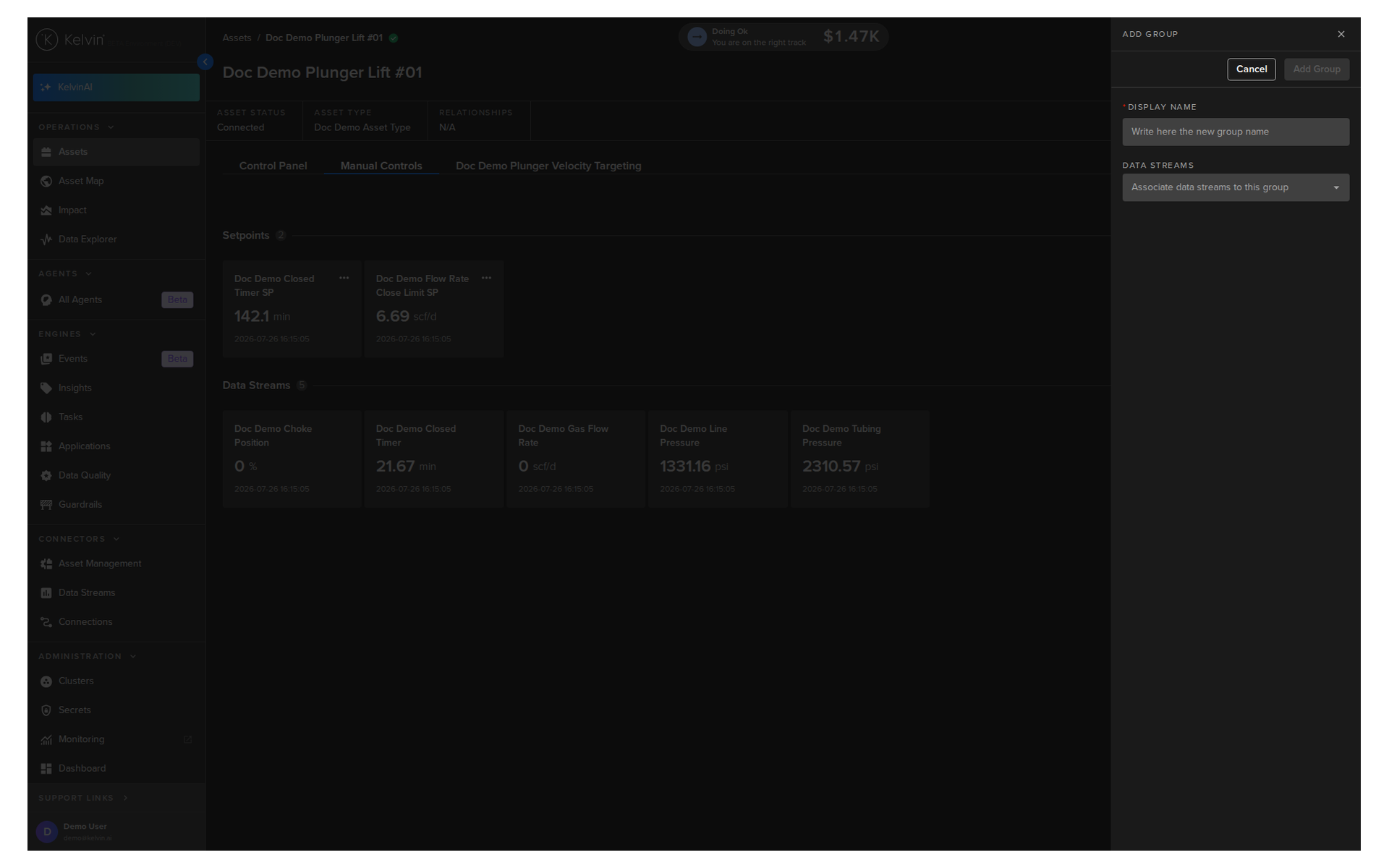Image resolution: width=1389 pixels, height=868 pixels.
Task: Click the Beta badge next to All Agents
Action: tap(177, 299)
